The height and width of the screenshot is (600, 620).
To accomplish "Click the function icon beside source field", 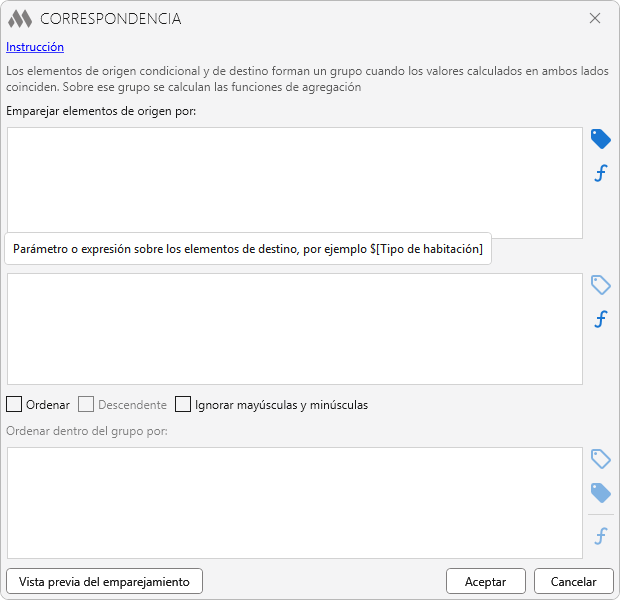I will coord(601,173).
